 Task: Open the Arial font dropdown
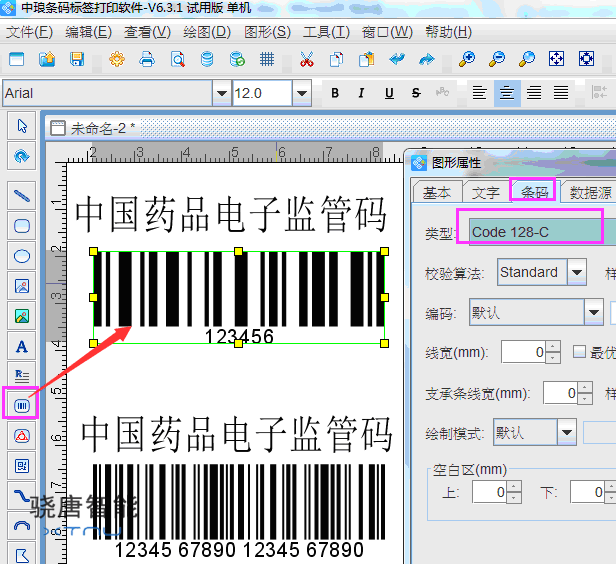pos(222,93)
